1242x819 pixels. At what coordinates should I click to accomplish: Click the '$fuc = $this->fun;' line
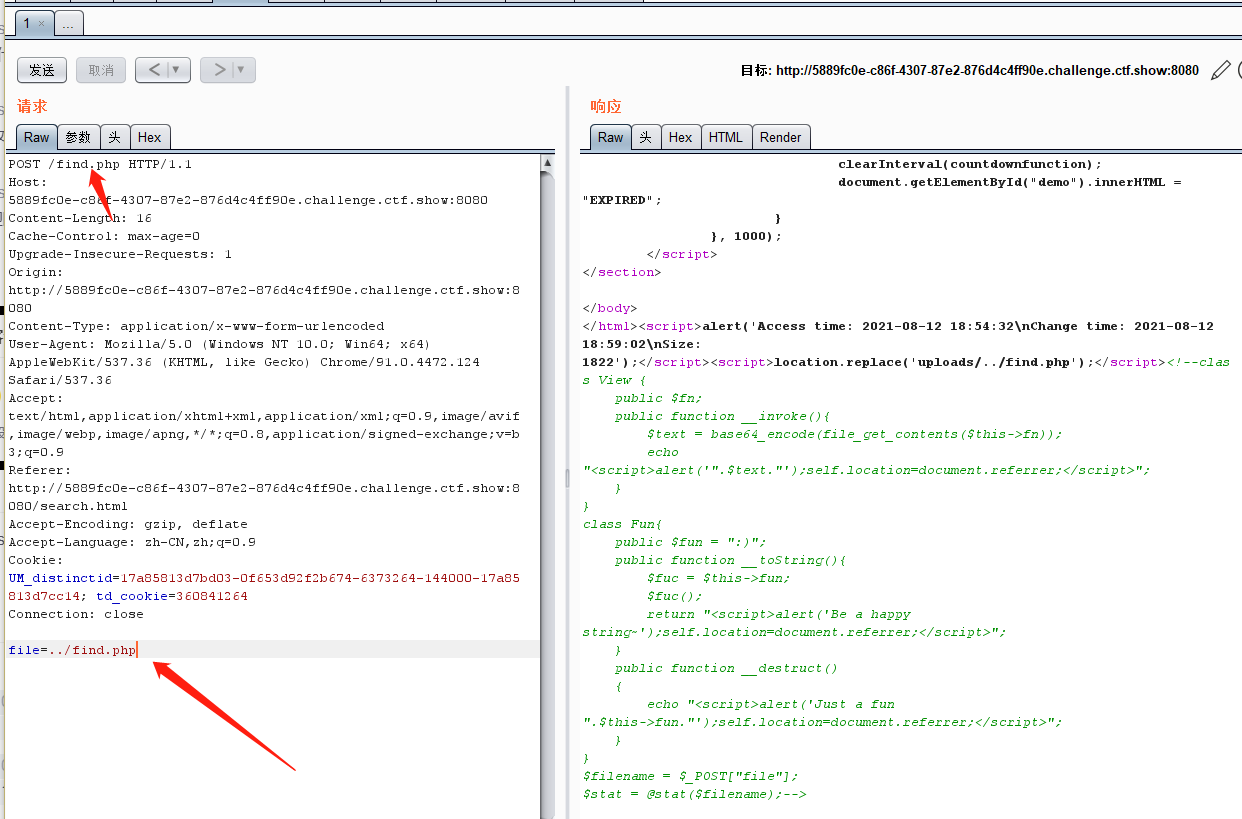point(719,577)
